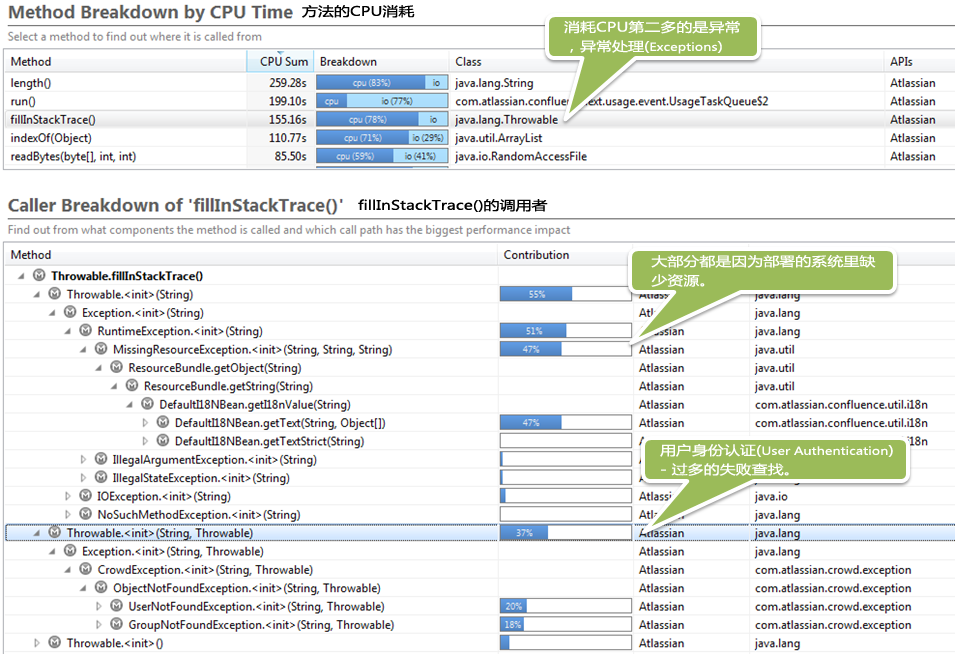955x654 pixels.
Task: Click the io (77%) breakdown bar for run()
Action: 397,101
